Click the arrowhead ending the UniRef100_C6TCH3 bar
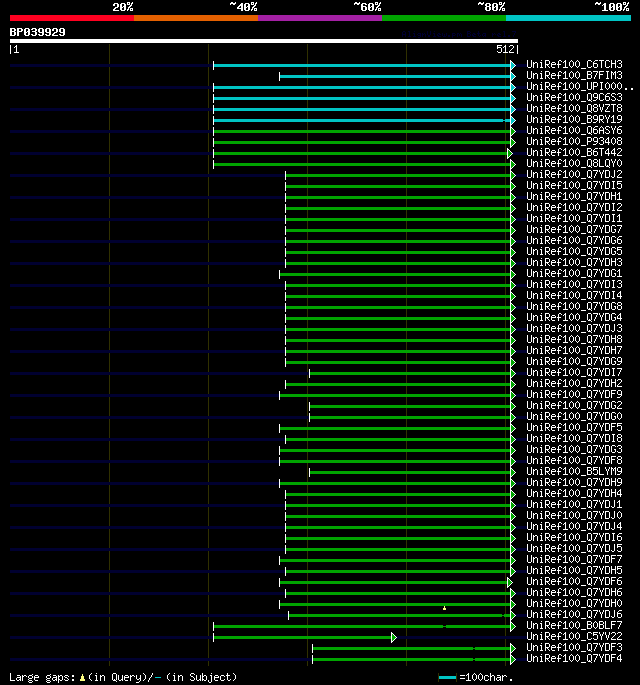 (513, 66)
